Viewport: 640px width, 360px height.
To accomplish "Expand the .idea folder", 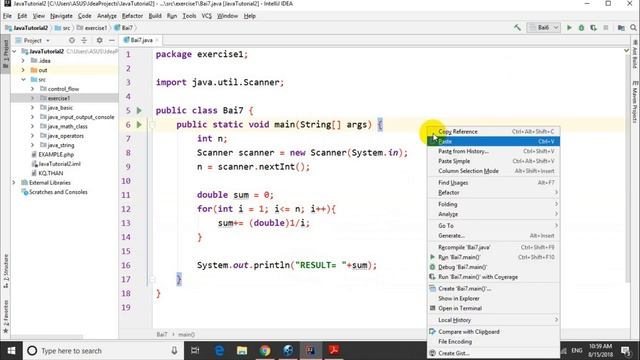I will [x=23, y=61].
